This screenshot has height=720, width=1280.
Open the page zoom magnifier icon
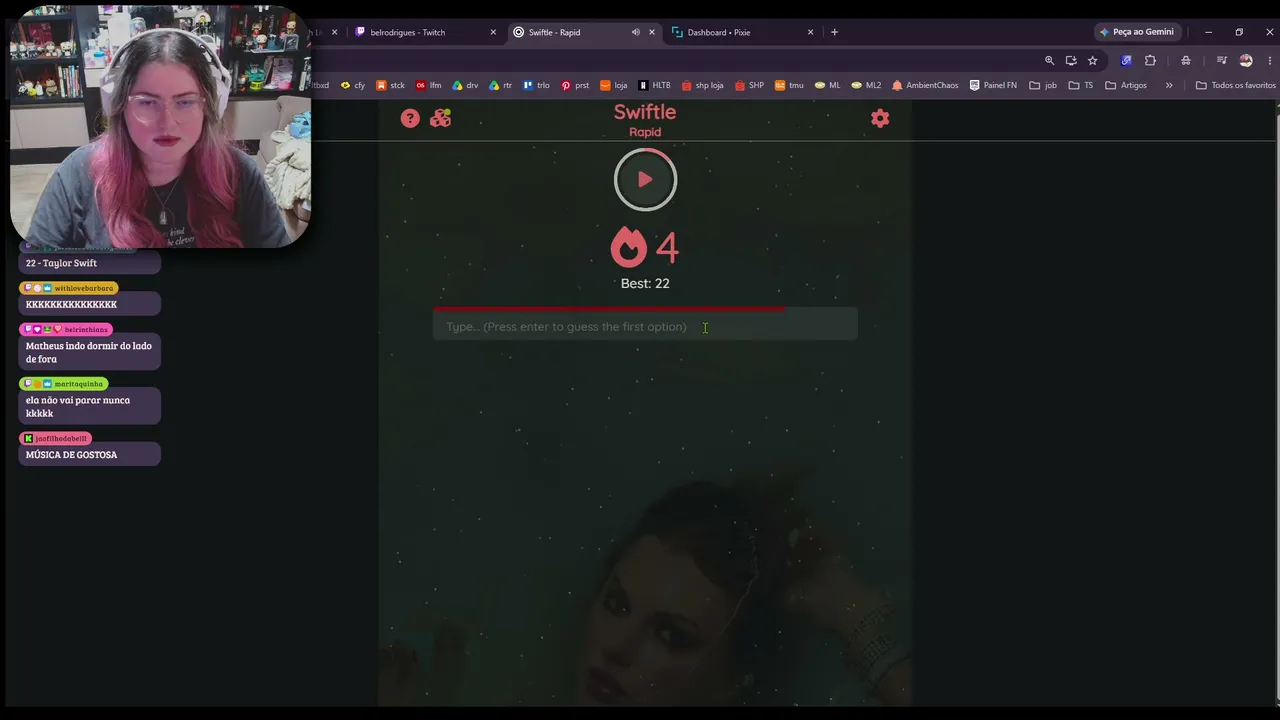point(1049,60)
